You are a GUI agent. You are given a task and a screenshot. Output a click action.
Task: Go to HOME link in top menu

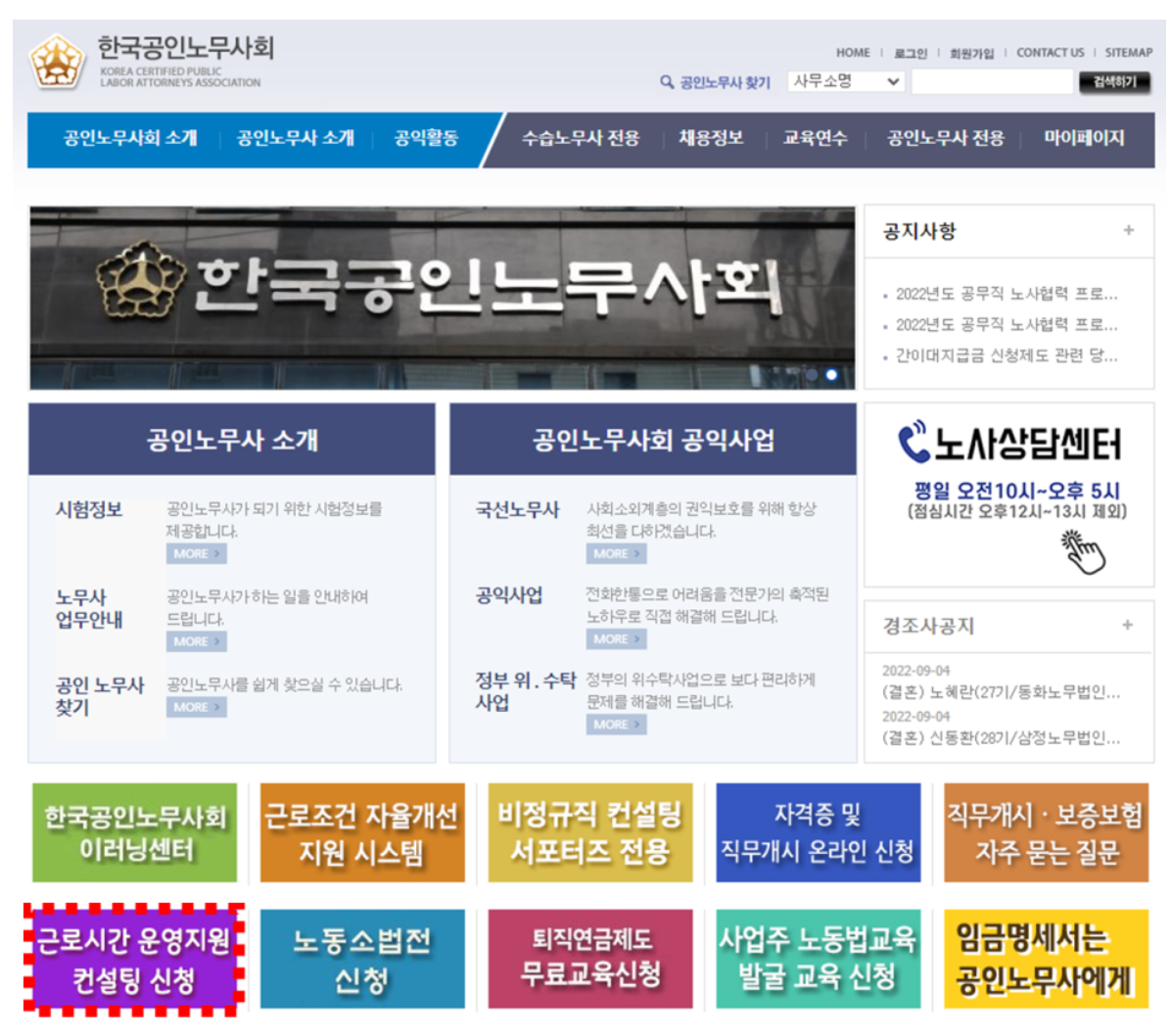coord(853,53)
